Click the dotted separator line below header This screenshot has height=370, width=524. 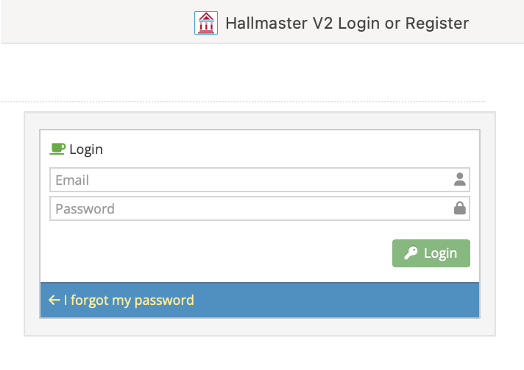pyautogui.click(x=243, y=101)
